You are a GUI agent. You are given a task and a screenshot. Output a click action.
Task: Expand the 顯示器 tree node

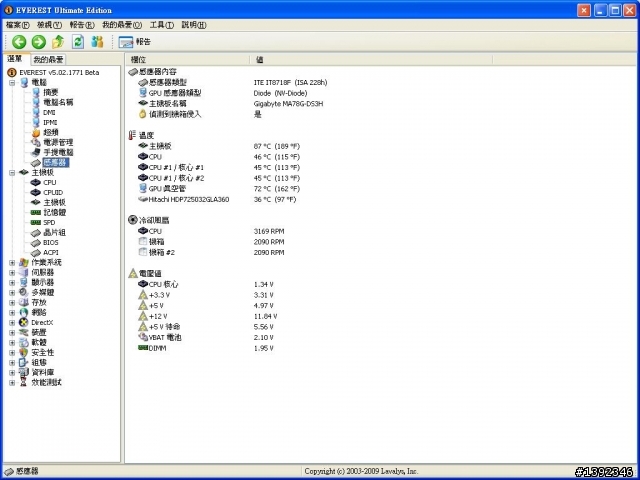12,282
